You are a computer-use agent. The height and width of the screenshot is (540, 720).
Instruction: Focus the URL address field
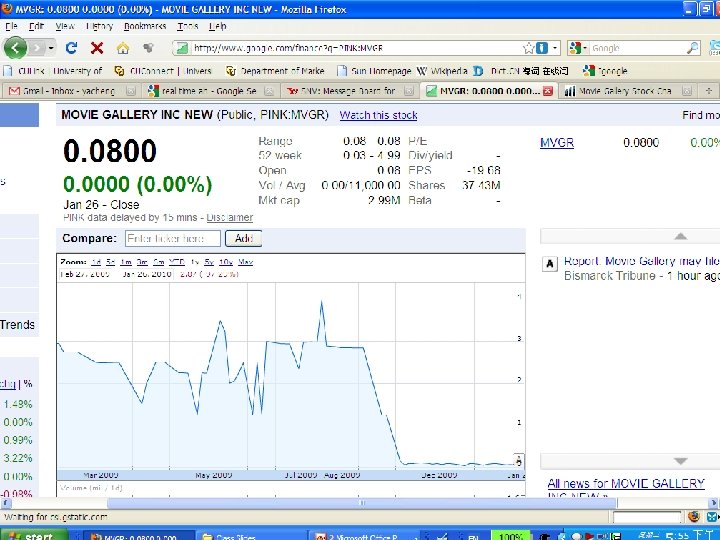coord(356,48)
